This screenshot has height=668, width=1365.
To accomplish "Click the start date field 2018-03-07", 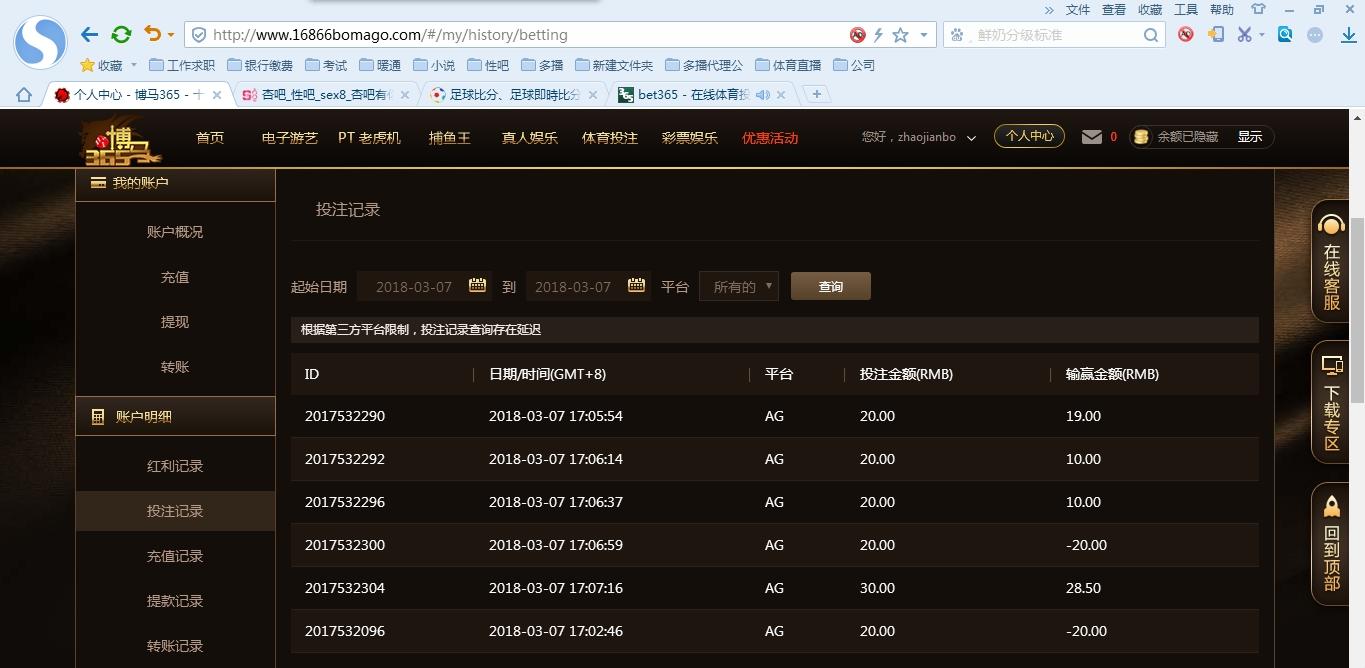I will click(x=424, y=286).
